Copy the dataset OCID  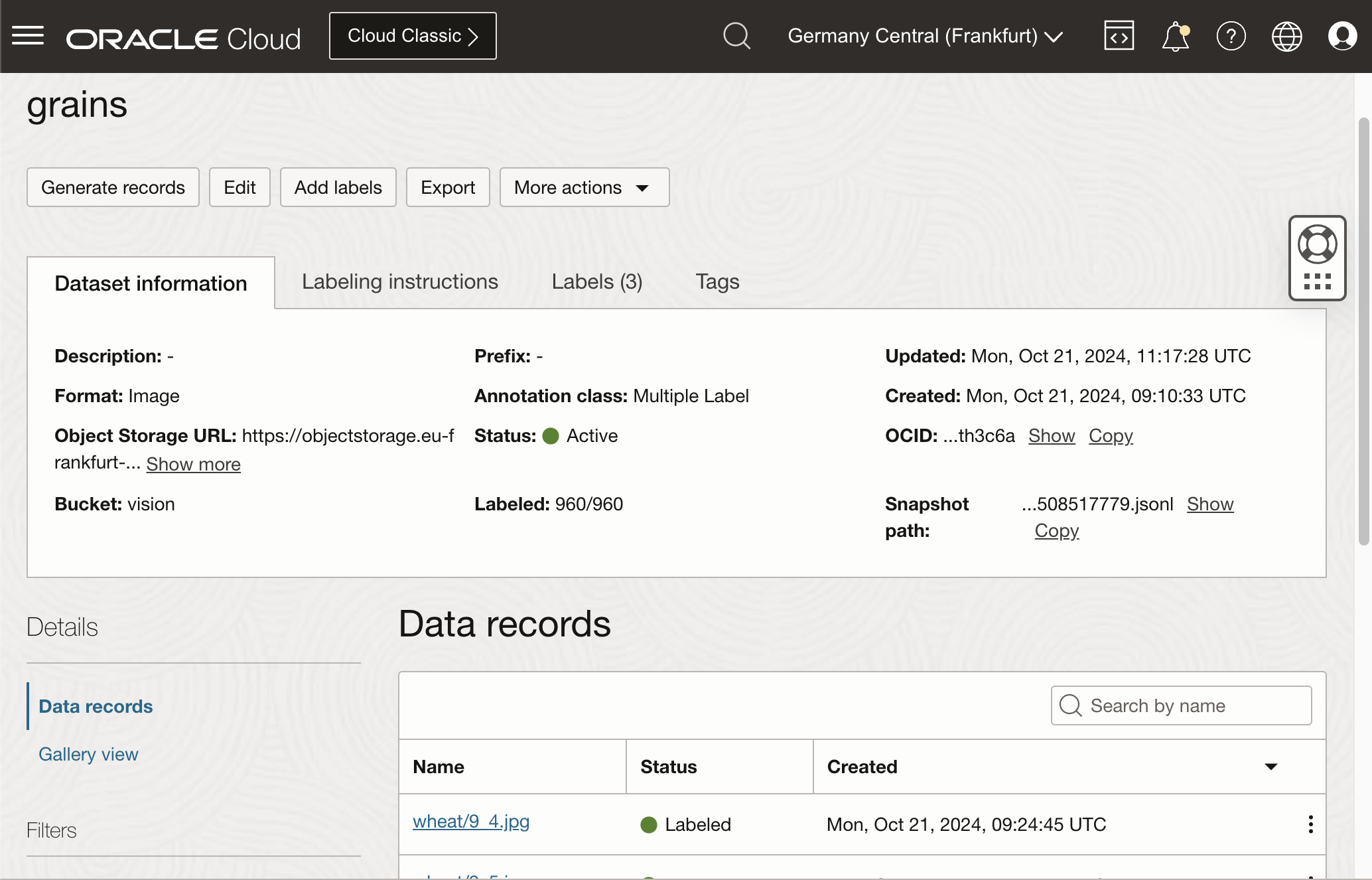tap(1111, 436)
